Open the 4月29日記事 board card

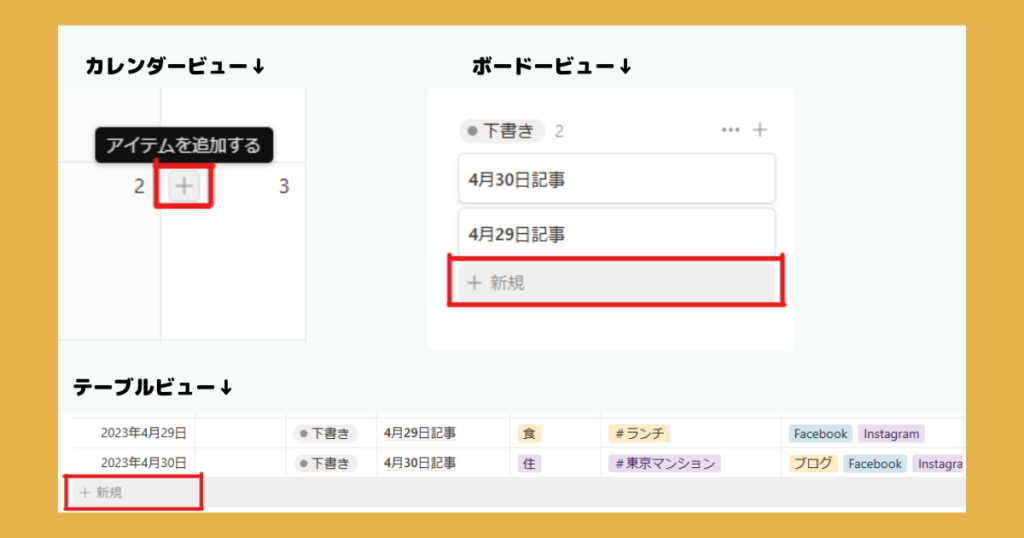pyautogui.click(x=616, y=235)
